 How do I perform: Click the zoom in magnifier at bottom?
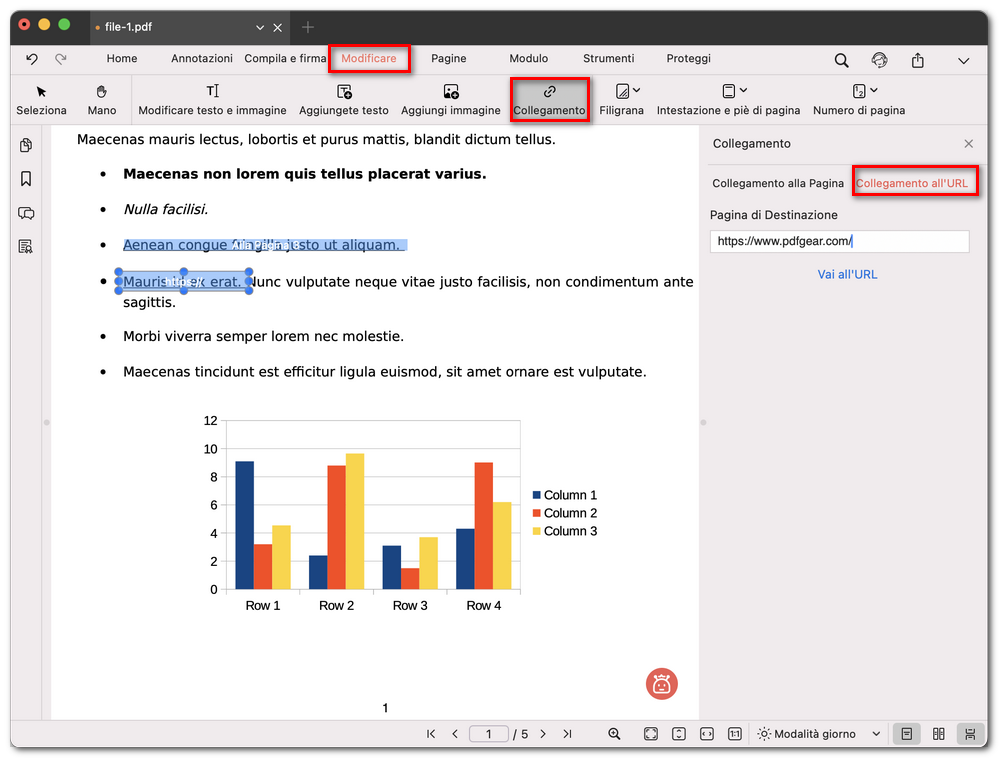(615, 734)
